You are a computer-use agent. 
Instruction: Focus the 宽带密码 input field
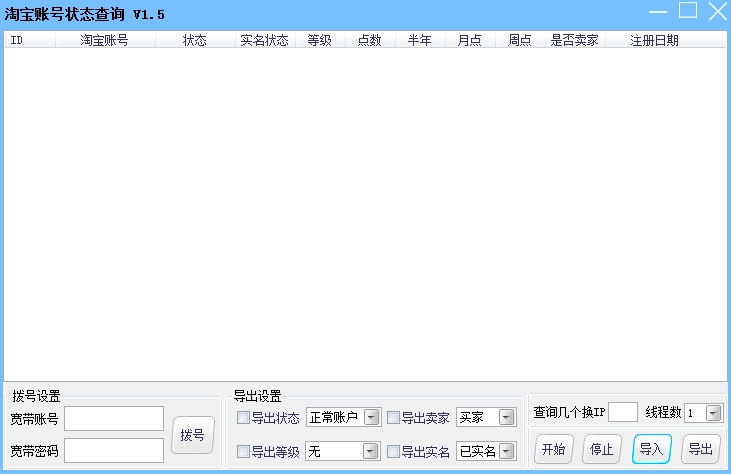[x=114, y=450]
